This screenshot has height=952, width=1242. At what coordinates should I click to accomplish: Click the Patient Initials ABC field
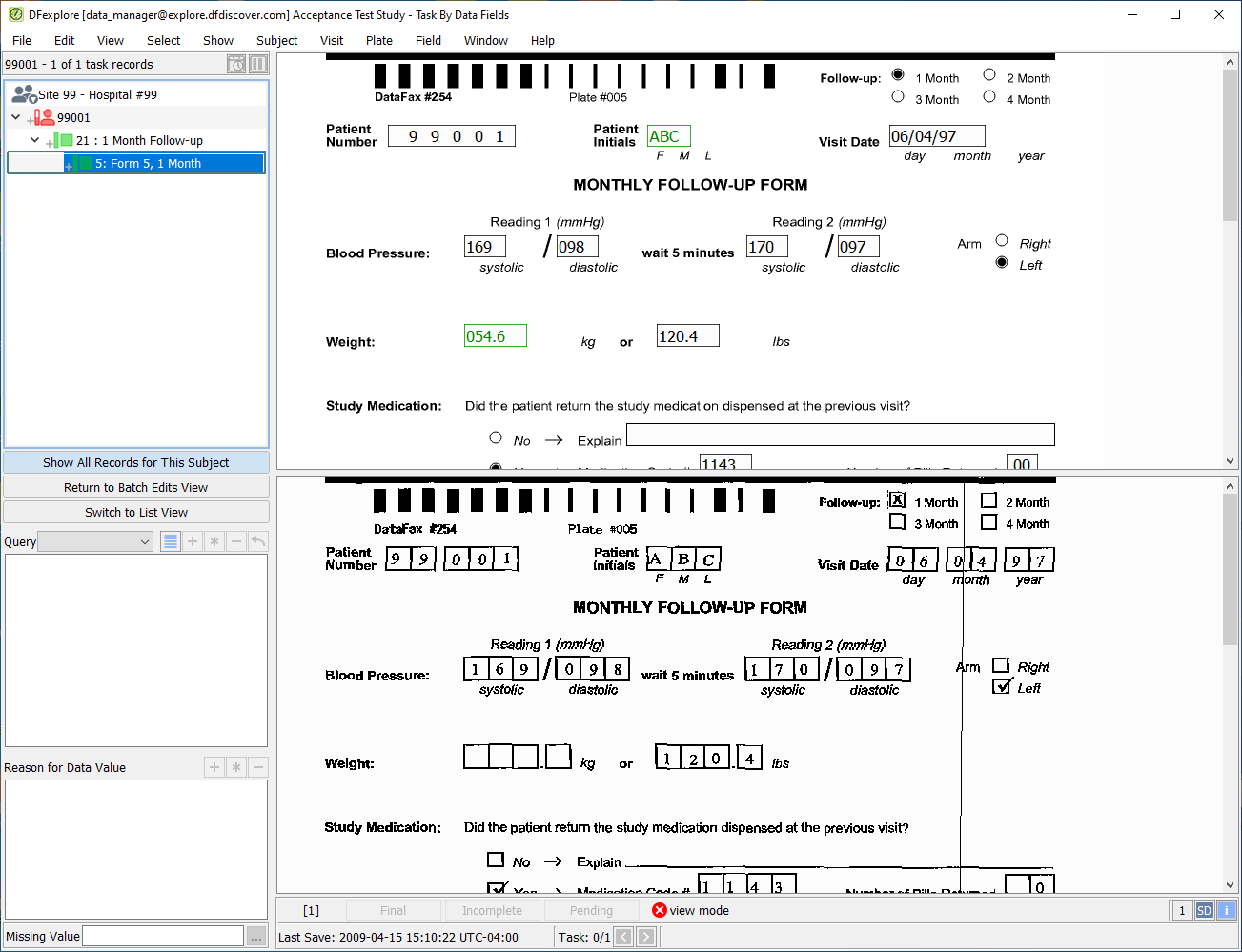669,136
